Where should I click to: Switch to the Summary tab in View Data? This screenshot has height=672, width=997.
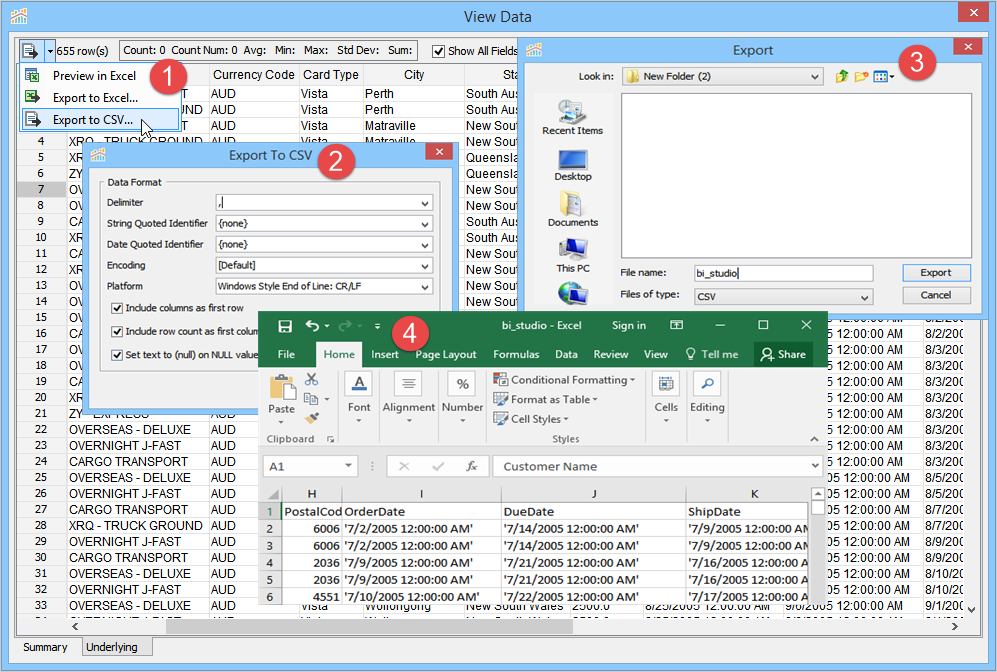(x=45, y=647)
